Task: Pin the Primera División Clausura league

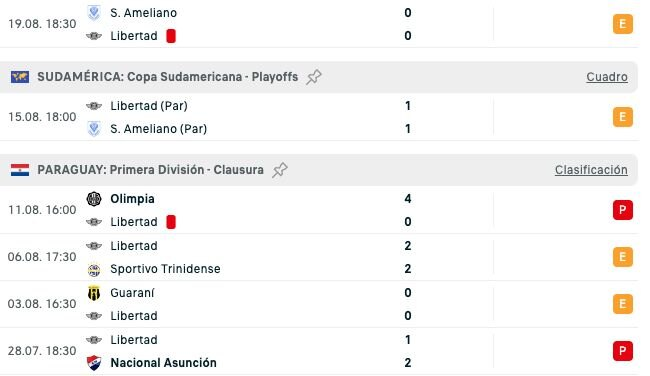Action: click(x=280, y=170)
